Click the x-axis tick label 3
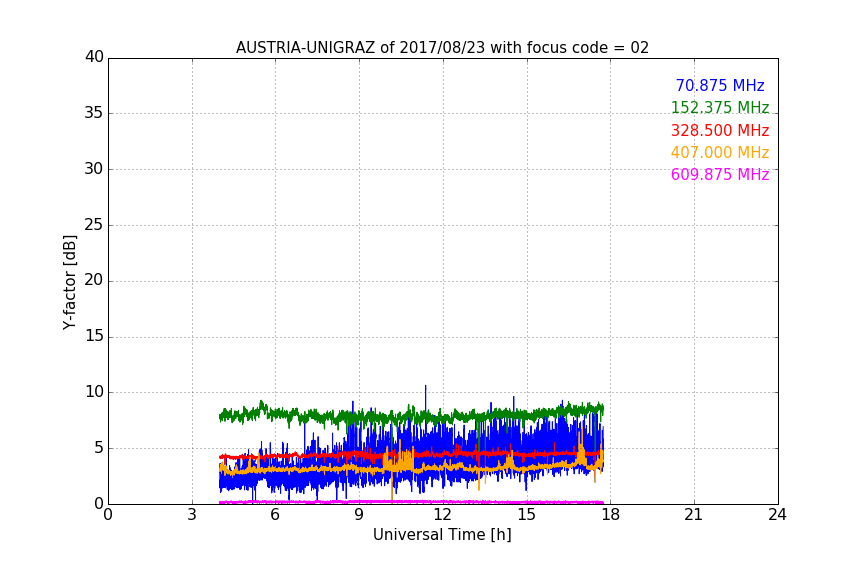The width and height of the screenshot is (864, 576). click(192, 515)
